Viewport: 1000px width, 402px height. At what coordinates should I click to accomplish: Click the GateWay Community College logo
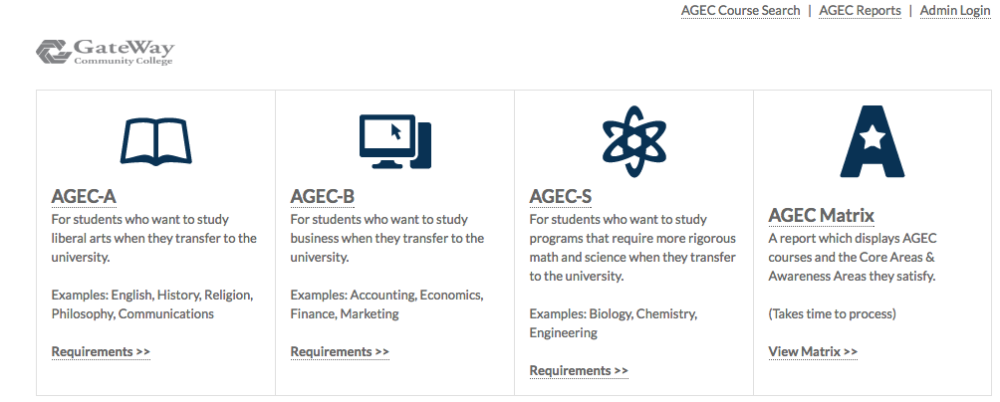coord(105,52)
